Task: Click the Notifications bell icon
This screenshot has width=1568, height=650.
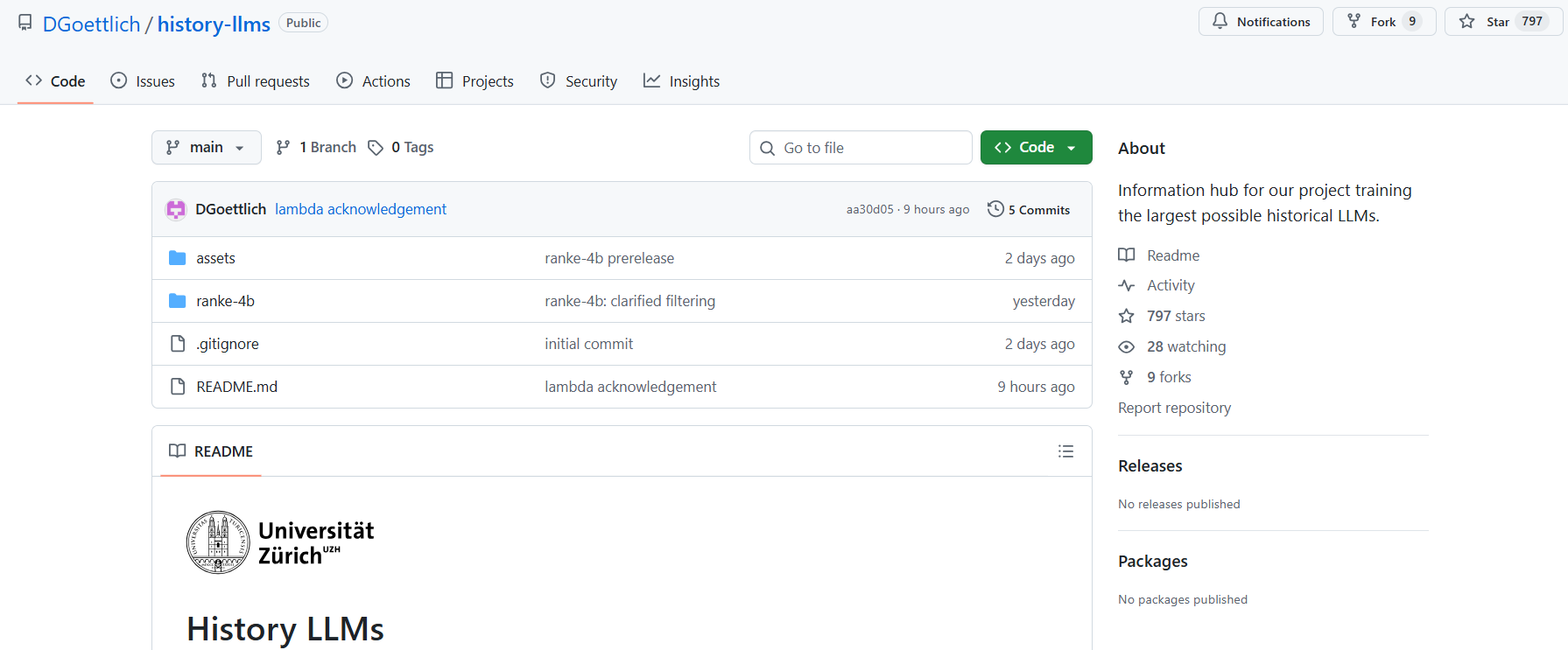Action: tap(1220, 21)
